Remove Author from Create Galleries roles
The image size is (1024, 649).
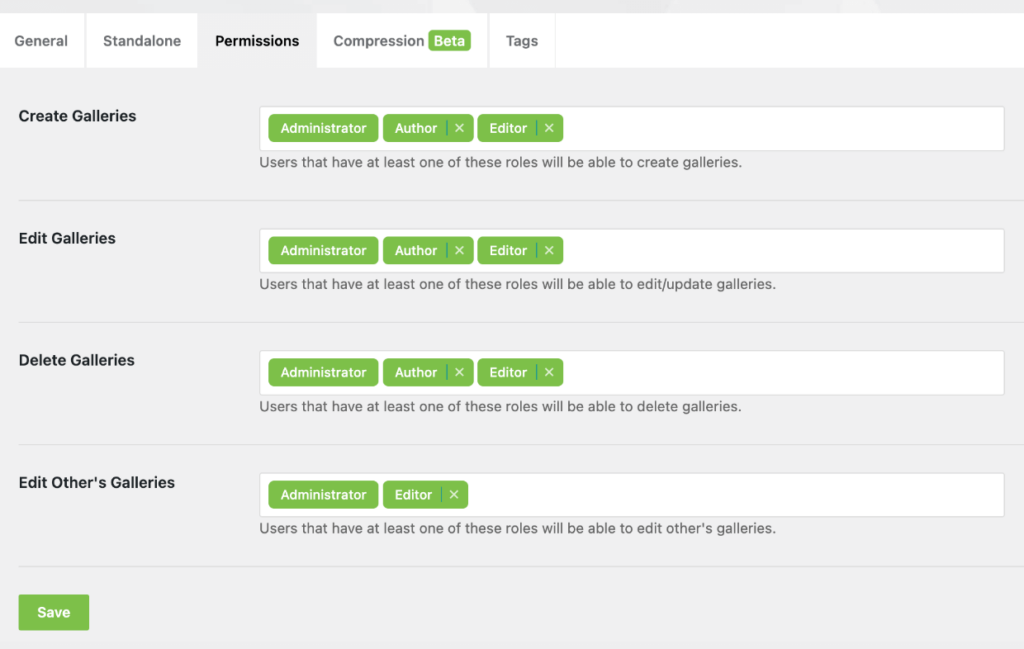(x=460, y=128)
